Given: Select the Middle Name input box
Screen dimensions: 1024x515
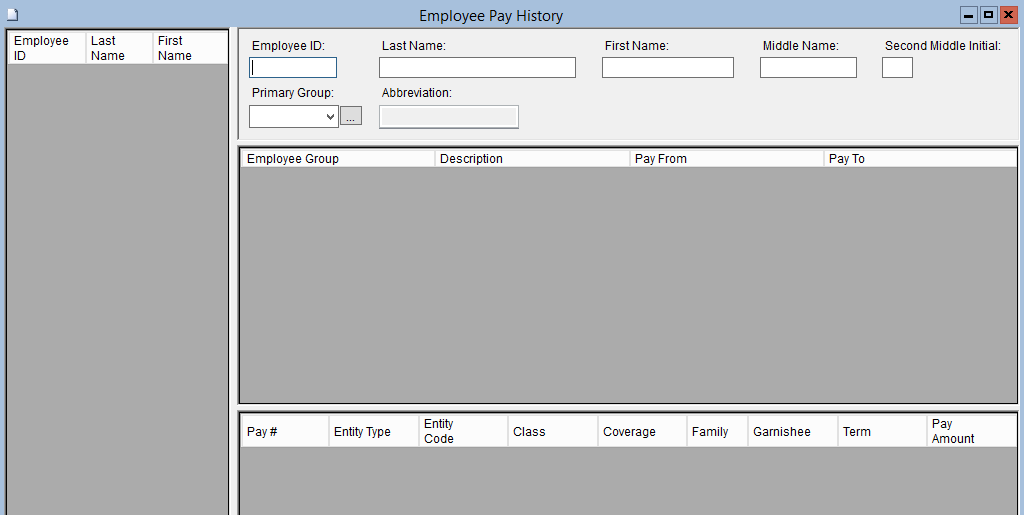Looking at the screenshot, I should [x=808, y=68].
